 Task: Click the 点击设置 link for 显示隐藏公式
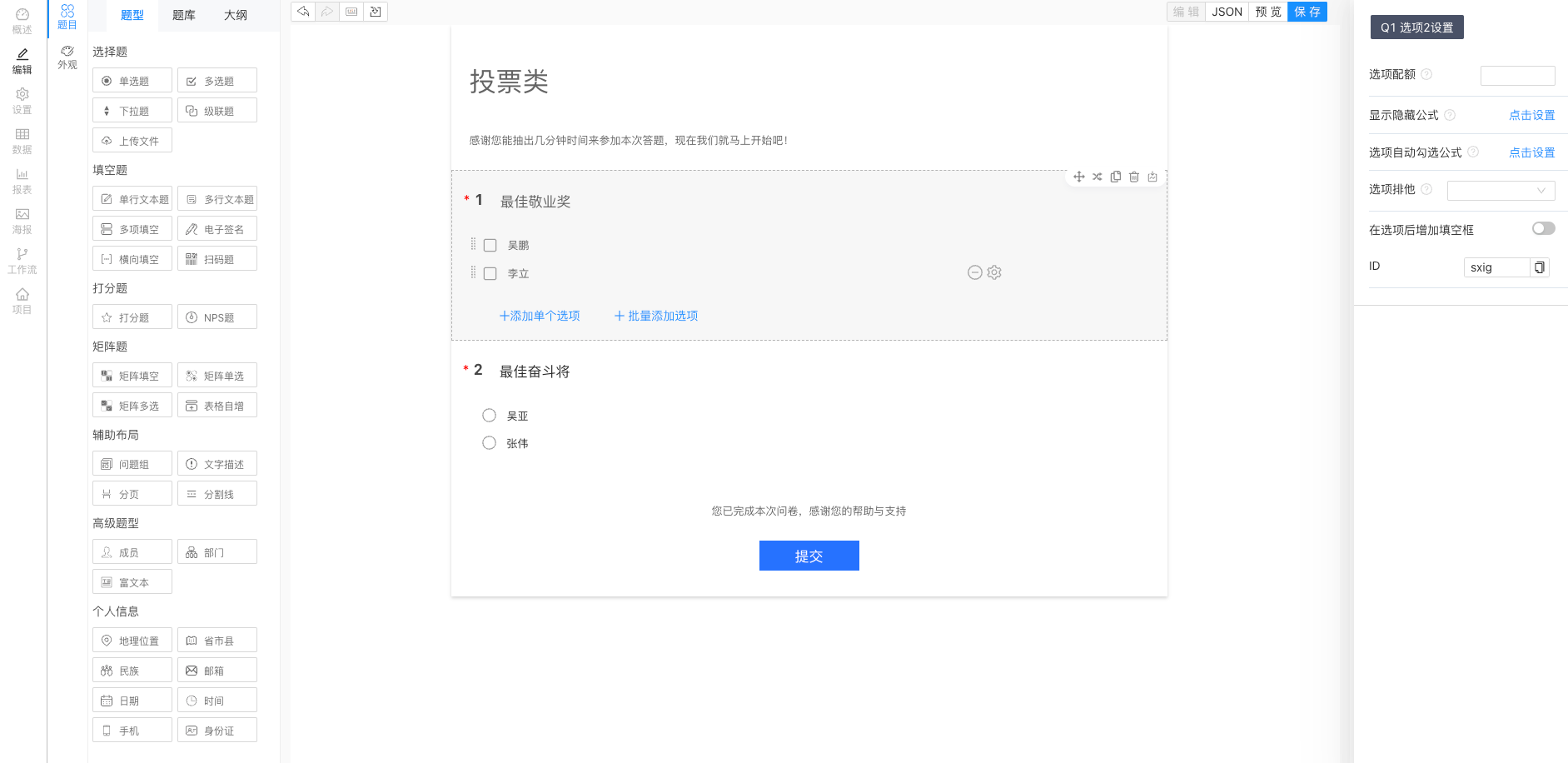pyautogui.click(x=1531, y=115)
